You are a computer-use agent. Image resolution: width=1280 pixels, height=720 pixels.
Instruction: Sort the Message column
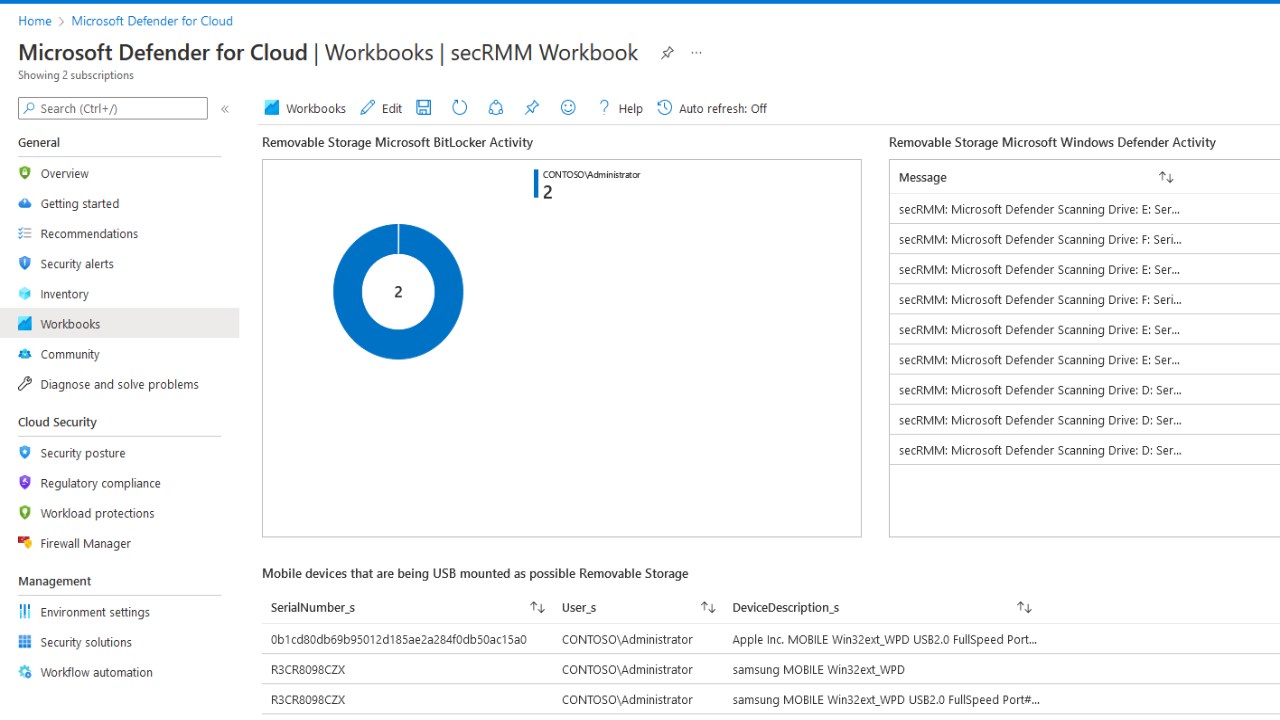click(x=1166, y=177)
